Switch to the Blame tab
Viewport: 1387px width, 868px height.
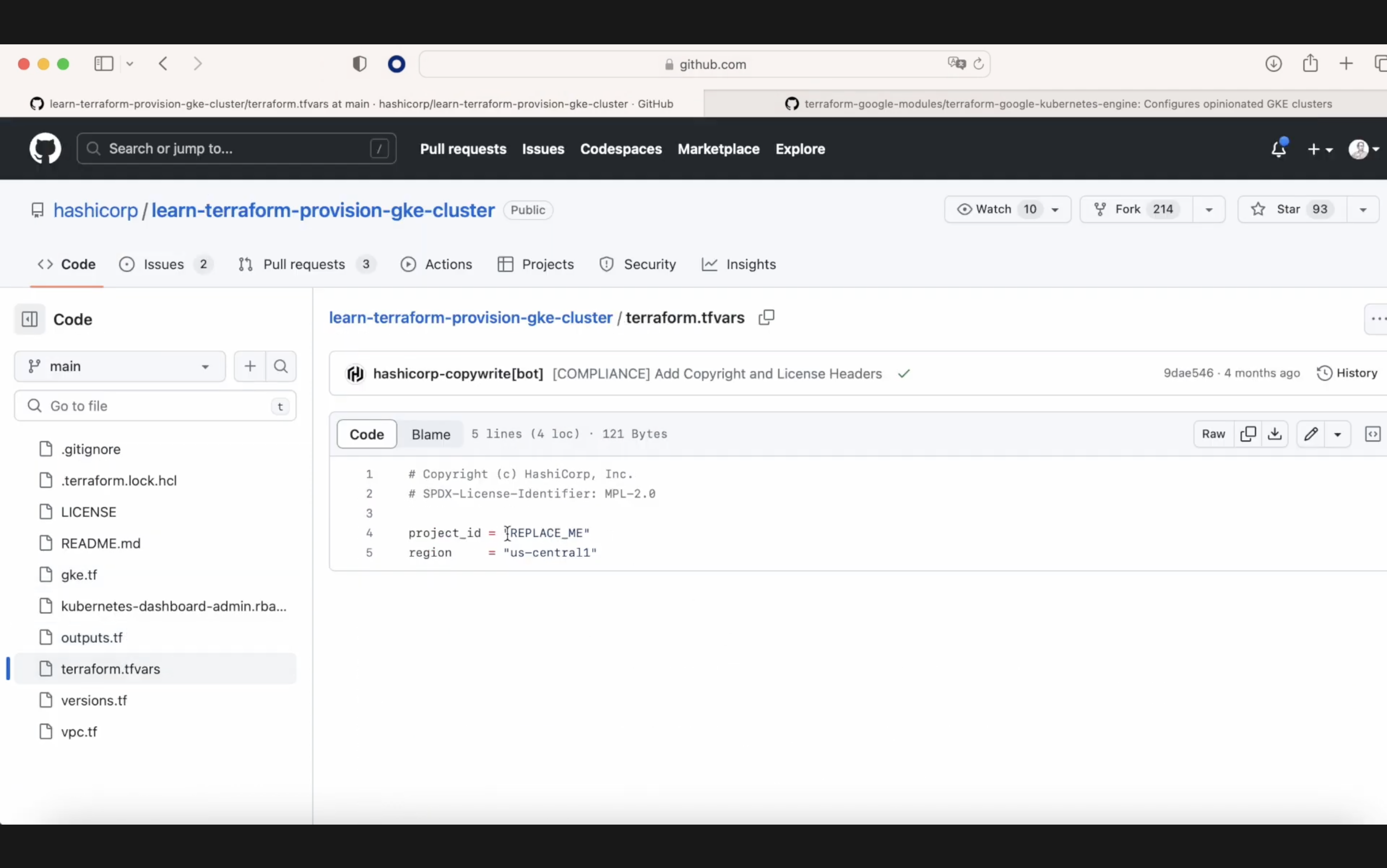(x=432, y=433)
